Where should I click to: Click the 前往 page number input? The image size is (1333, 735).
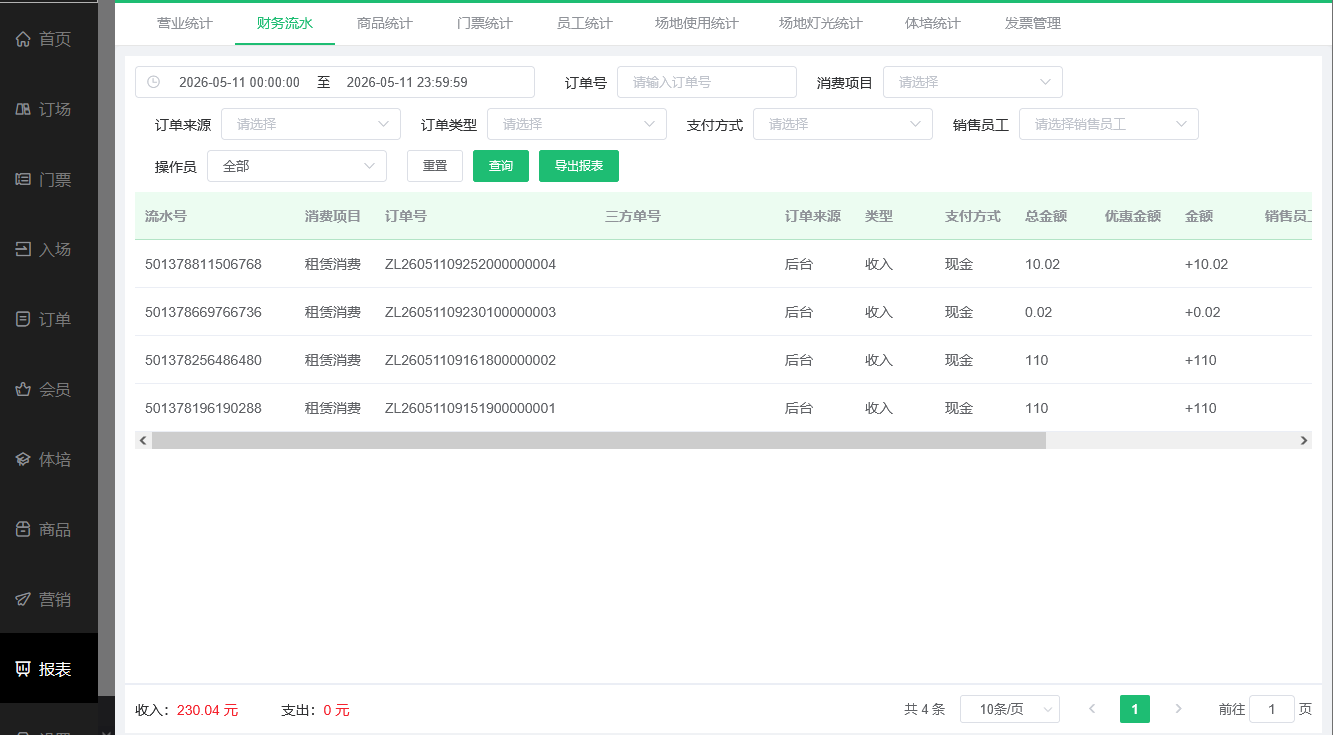pyautogui.click(x=1272, y=709)
